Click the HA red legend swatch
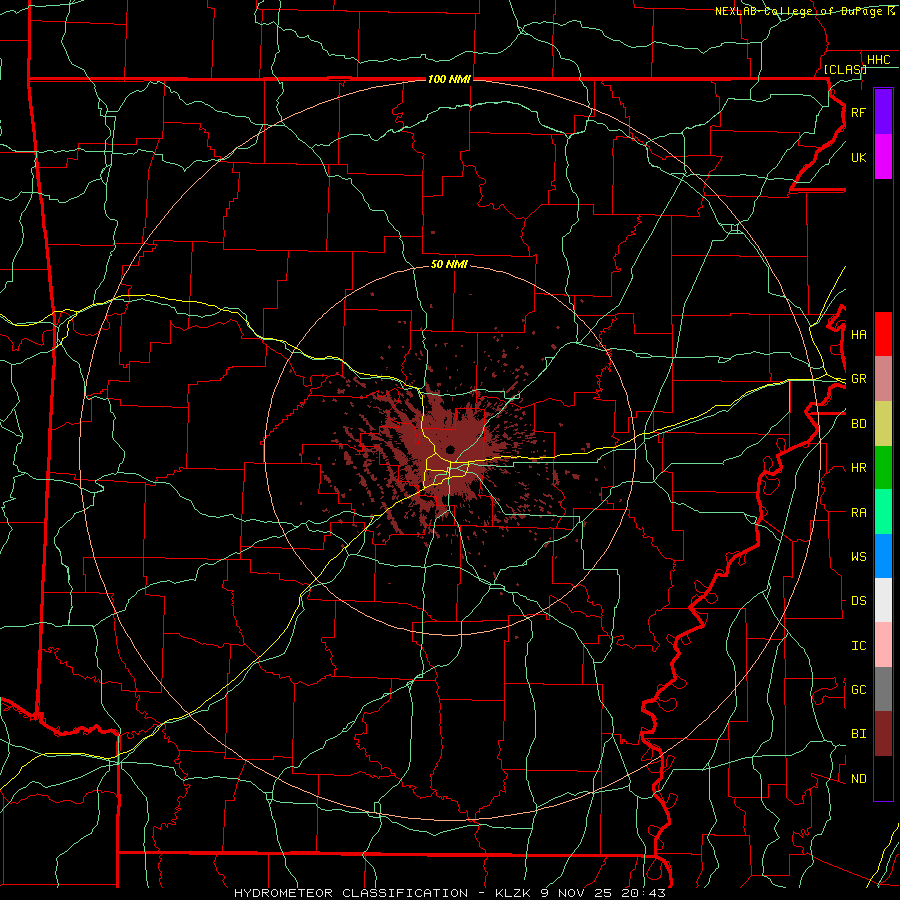Image resolution: width=900 pixels, height=900 pixels. pyautogui.click(x=883, y=334)
